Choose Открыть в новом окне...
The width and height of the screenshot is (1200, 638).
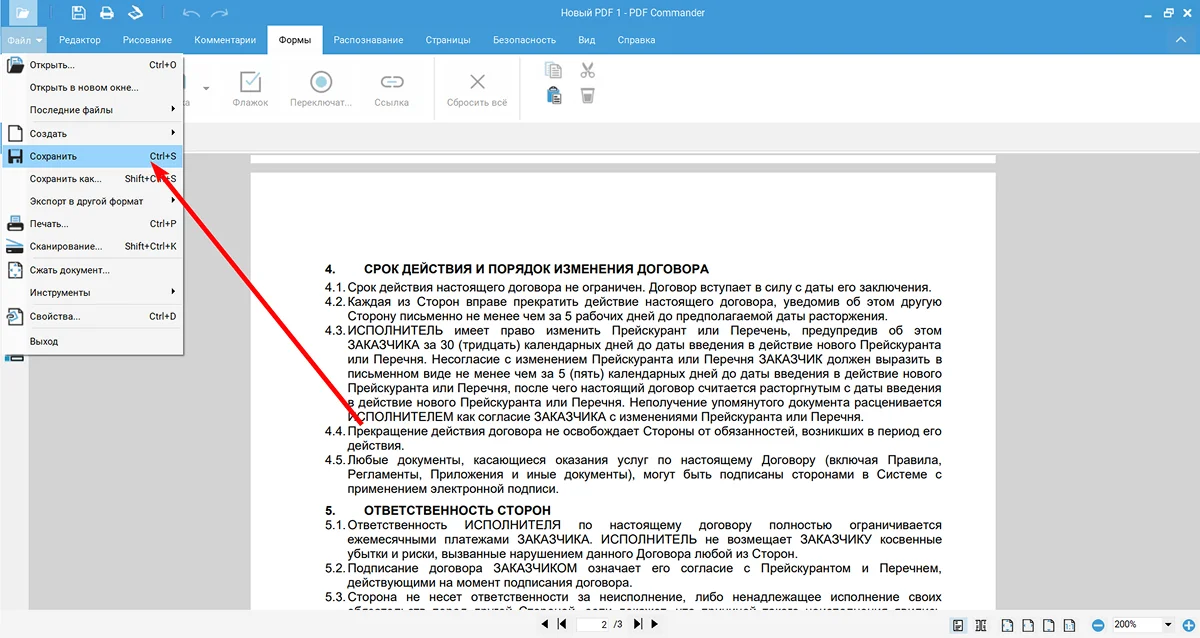pos(93,87)
